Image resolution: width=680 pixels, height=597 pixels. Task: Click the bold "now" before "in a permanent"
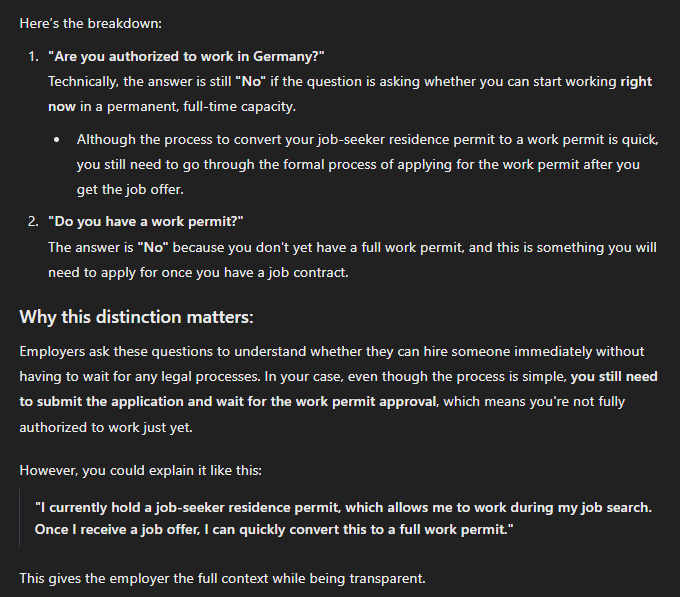pyautogui.click(x=62, y=107)
